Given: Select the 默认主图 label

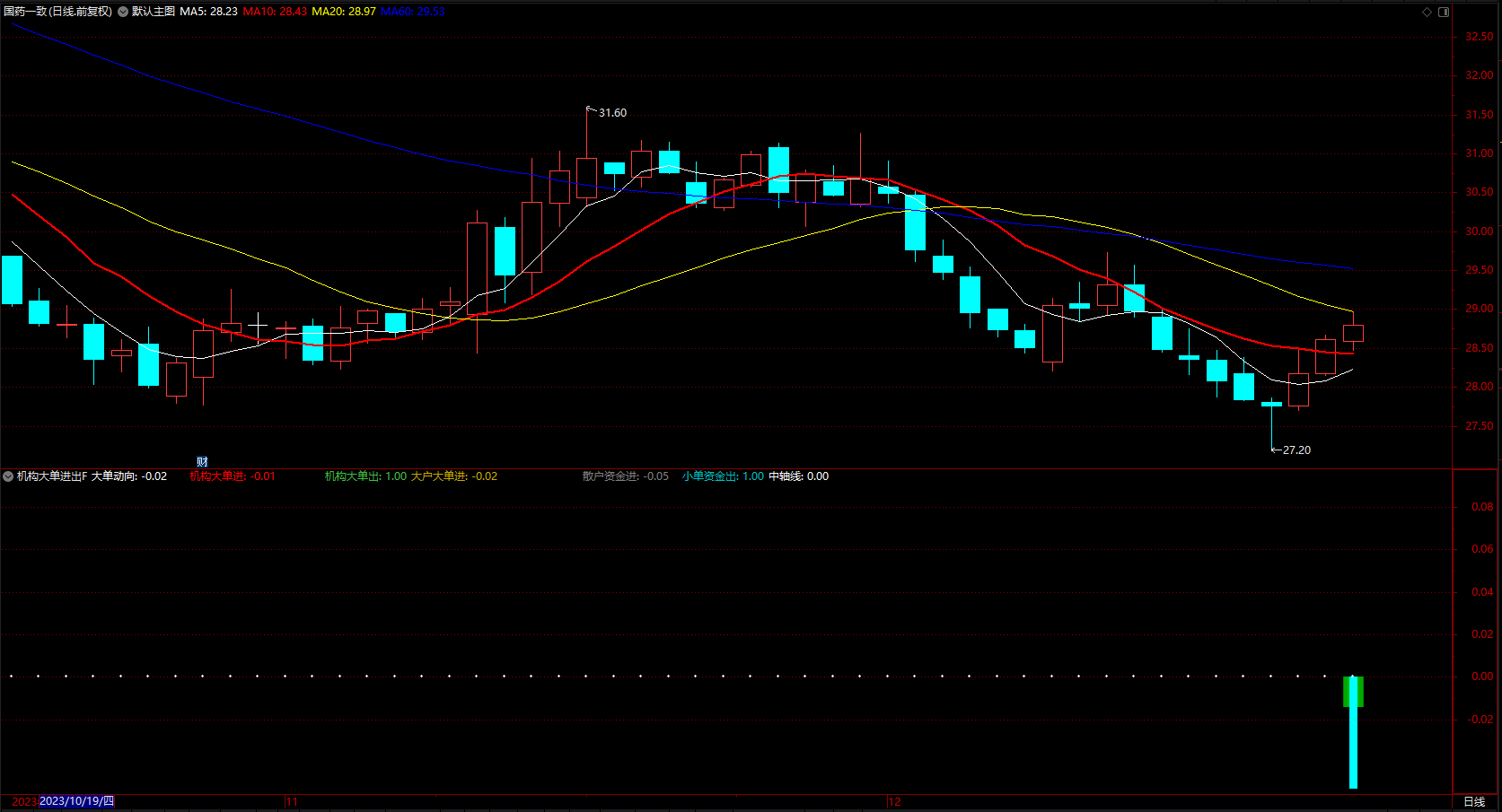Looking at the screenshot, I should tap(154, 12).
